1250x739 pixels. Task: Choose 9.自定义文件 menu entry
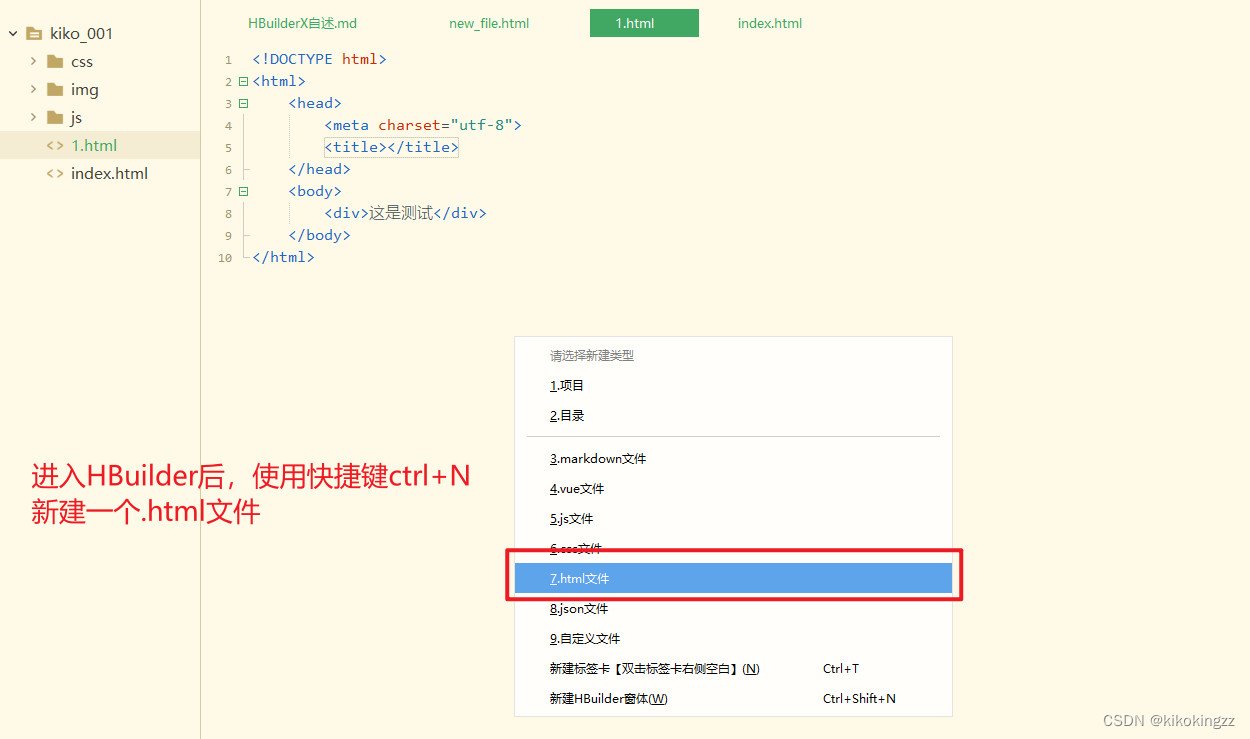(733, 638)
